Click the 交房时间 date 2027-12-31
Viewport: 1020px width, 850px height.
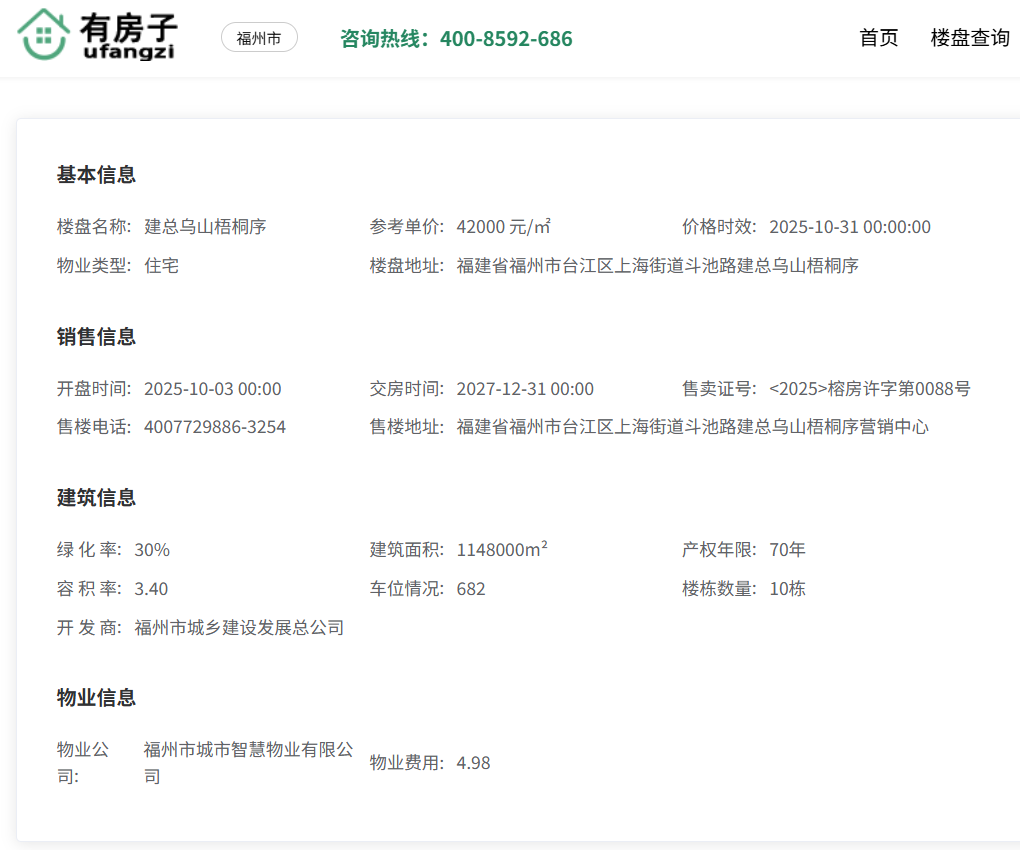pyautogui.click(x=525, y=389)
